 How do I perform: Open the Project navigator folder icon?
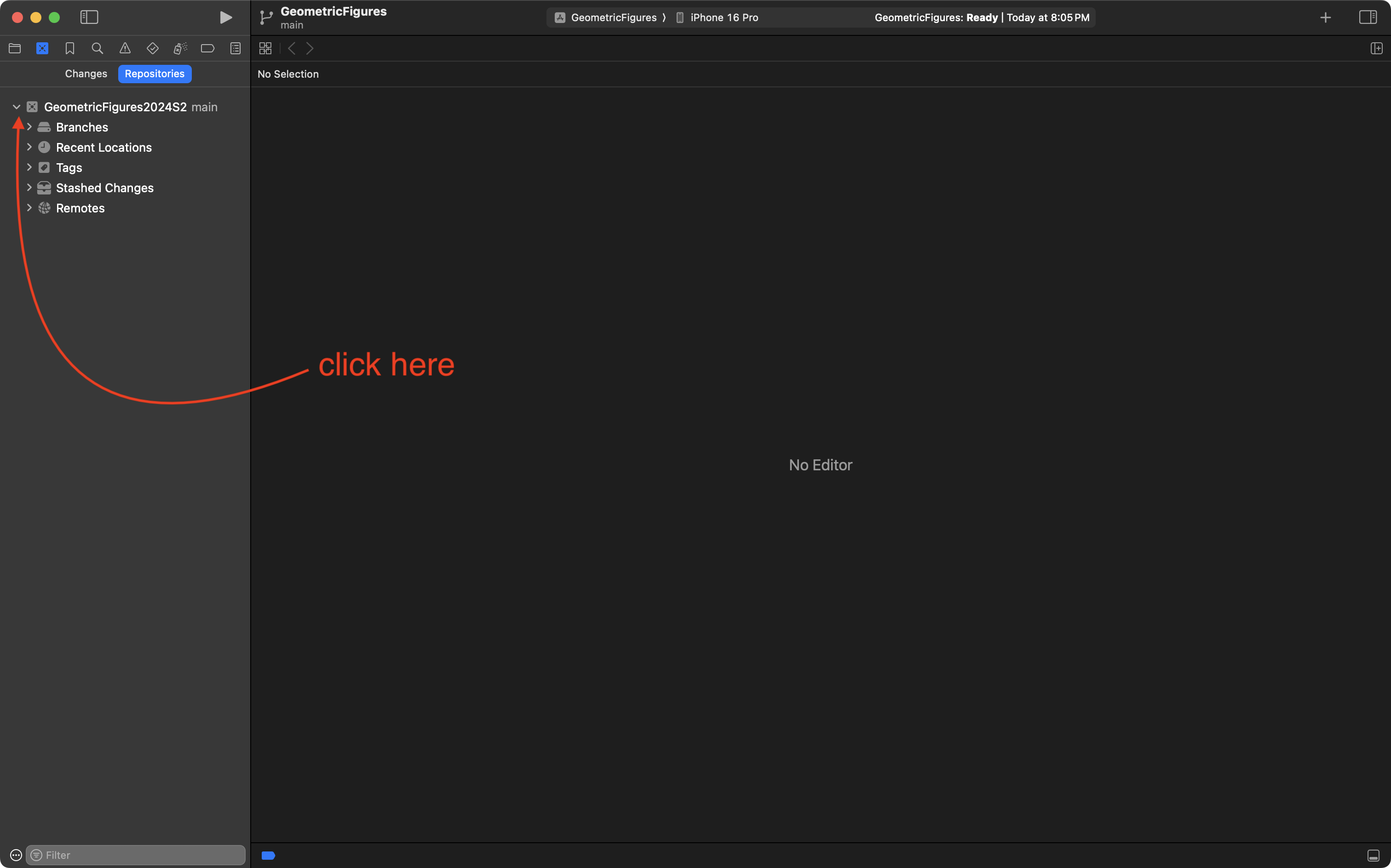coord(15,48)
